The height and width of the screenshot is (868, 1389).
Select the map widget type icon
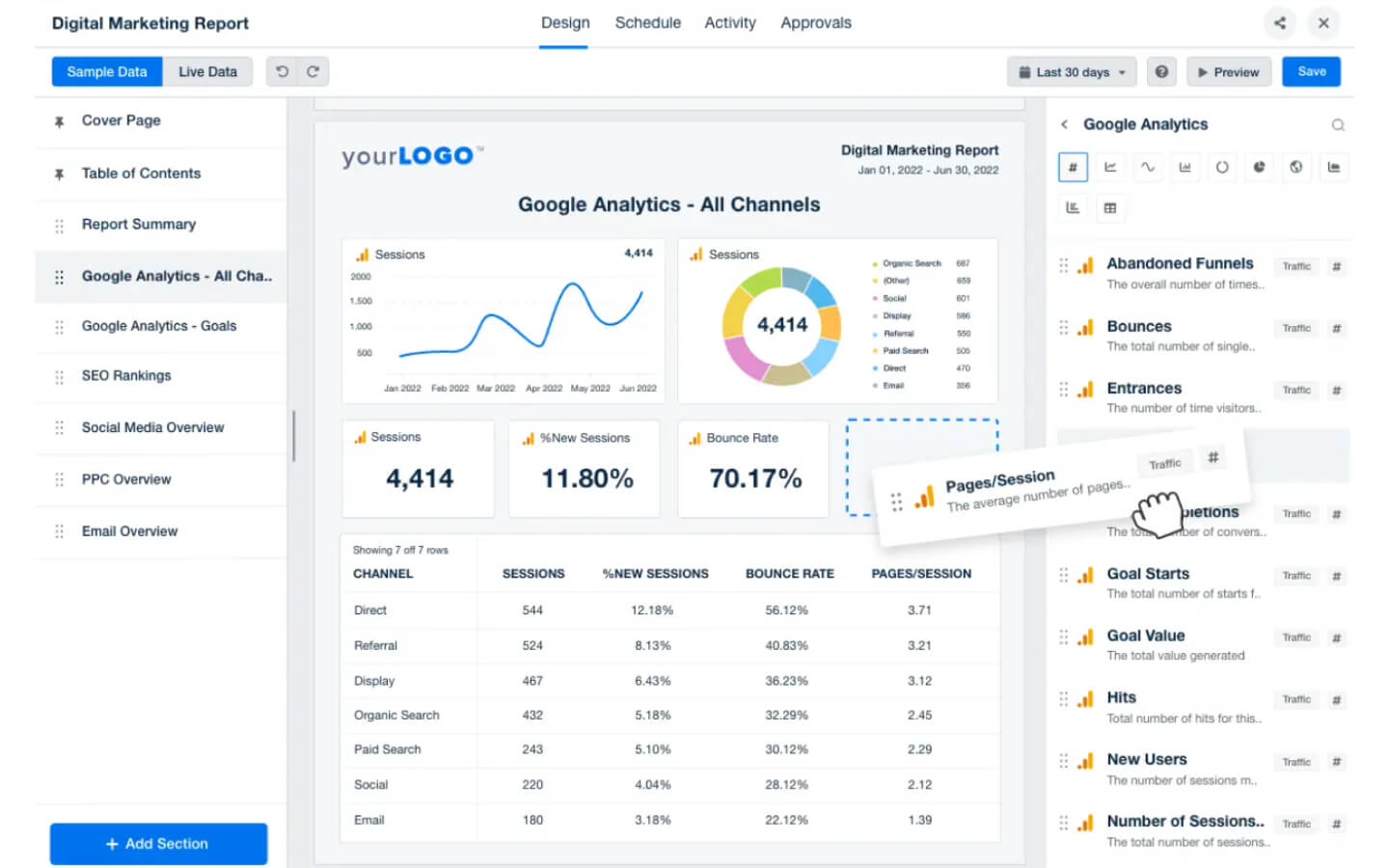1296,167
